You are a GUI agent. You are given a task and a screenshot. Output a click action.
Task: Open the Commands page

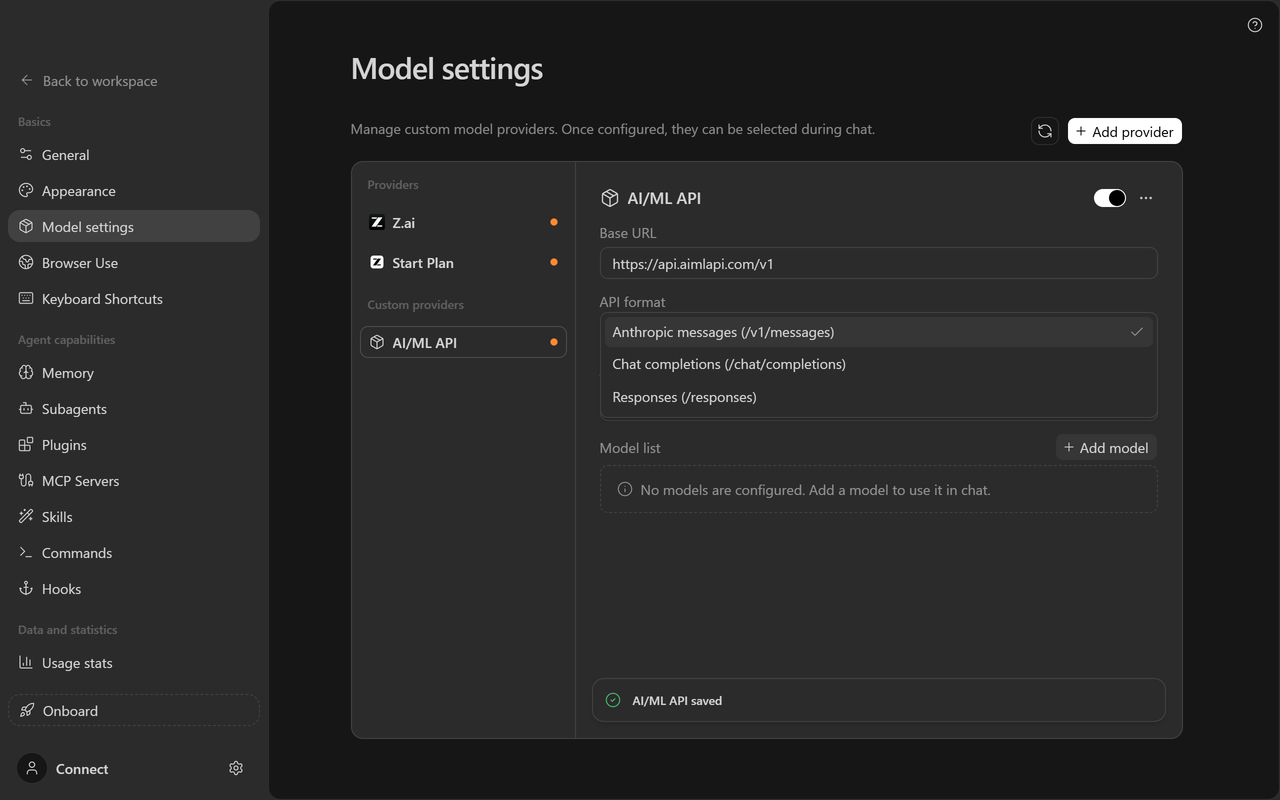(x=134, y=553)
